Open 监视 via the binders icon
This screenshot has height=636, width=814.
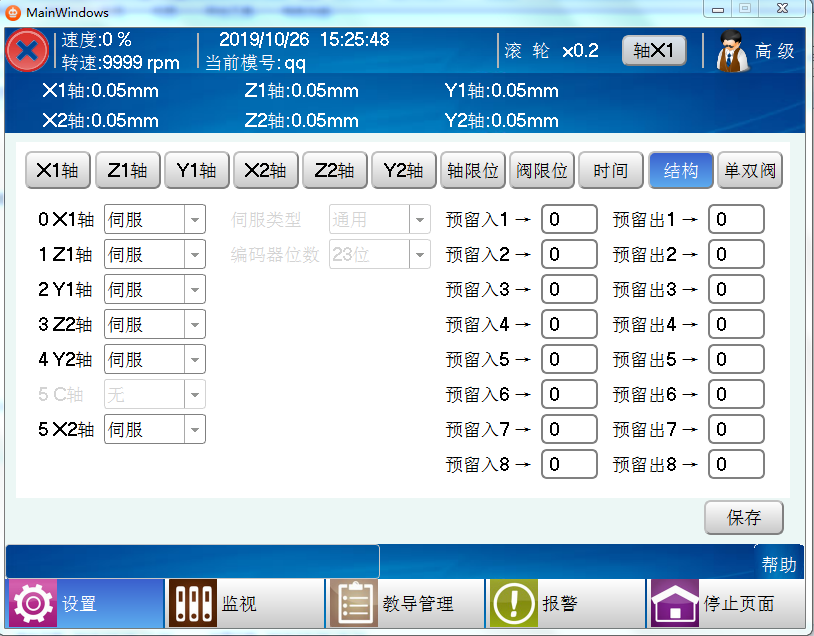point(191,604)
